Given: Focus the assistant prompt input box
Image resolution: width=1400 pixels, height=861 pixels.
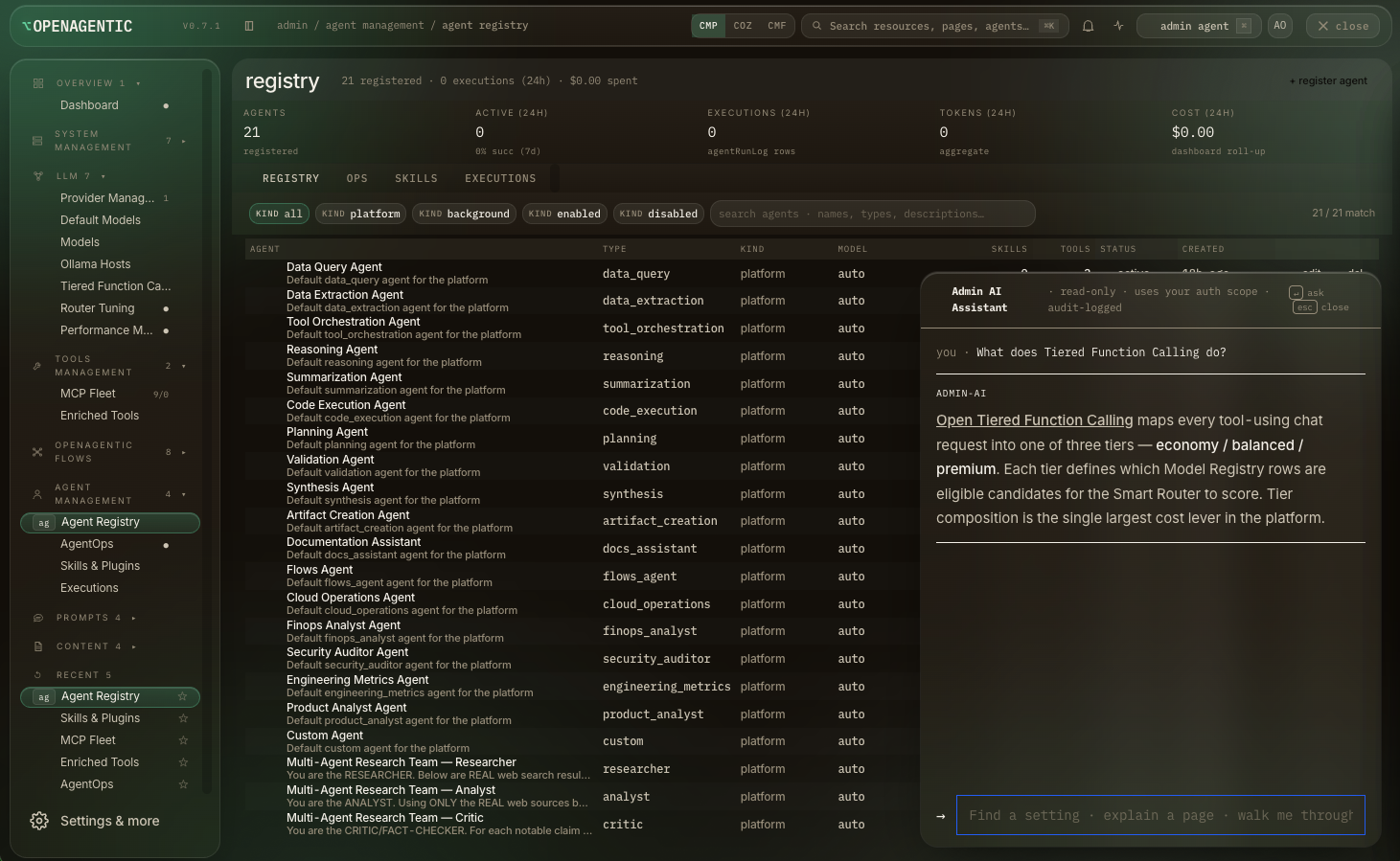Looking at the screenshot, I should (1160, 815).
